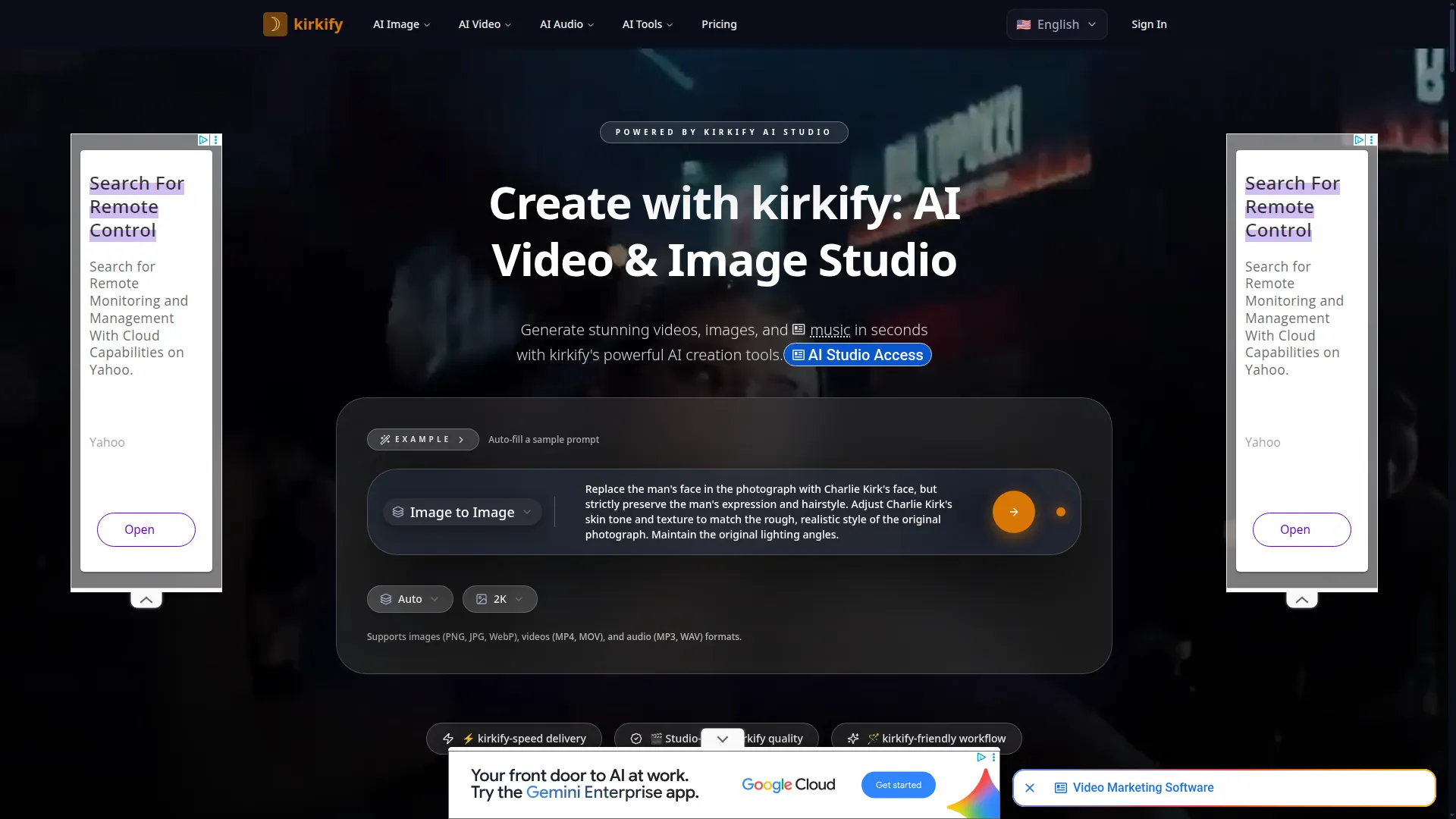Viewport: 1456px width, 819px height.
Task: Close the Video Marketing Software popup
Action: [1030, 788]
